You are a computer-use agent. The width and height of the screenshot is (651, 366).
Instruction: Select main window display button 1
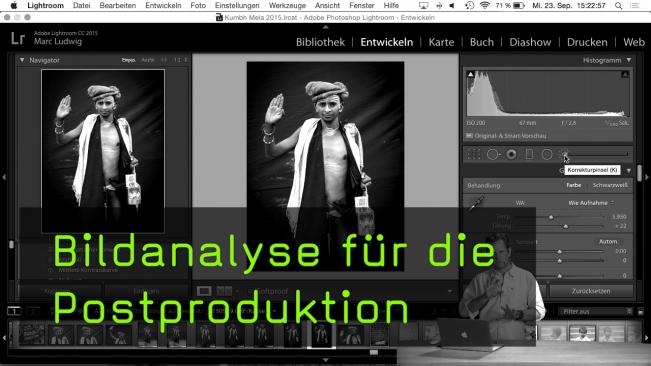tap(14, 311)
